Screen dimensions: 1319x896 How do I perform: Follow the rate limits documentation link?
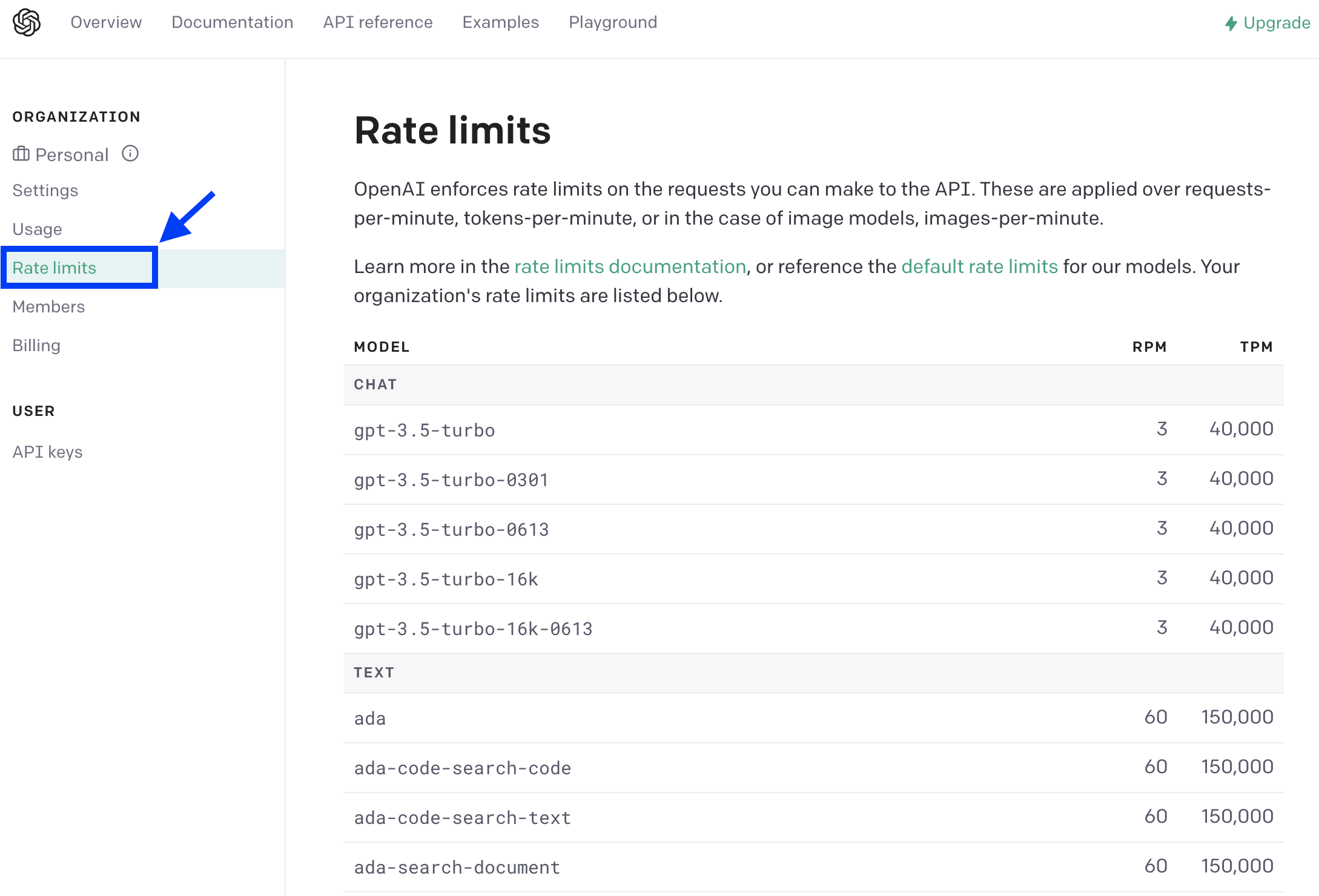tap(630, 267)
